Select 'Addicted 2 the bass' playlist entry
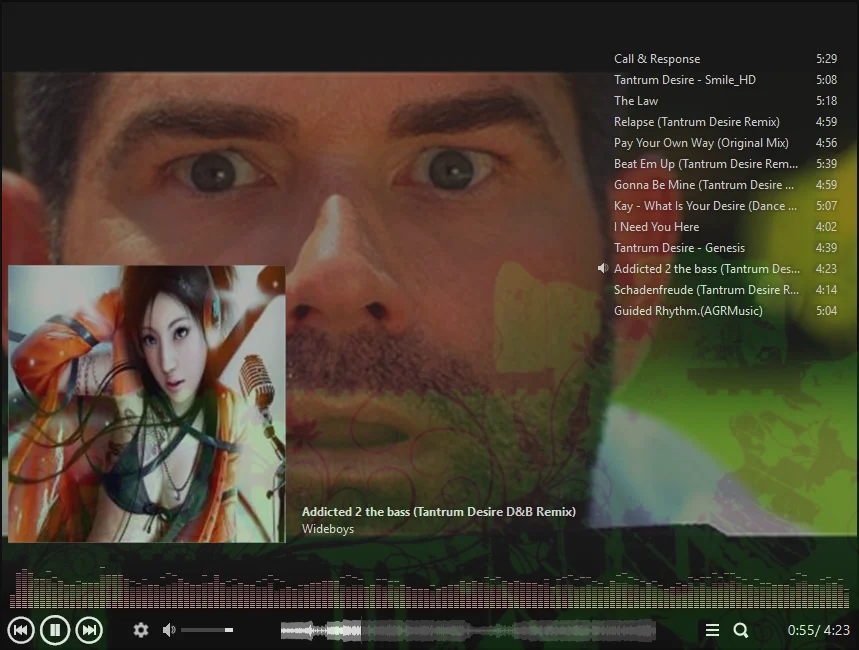The width and height of the screenshot is (859, 650). [x=725, y=269]
